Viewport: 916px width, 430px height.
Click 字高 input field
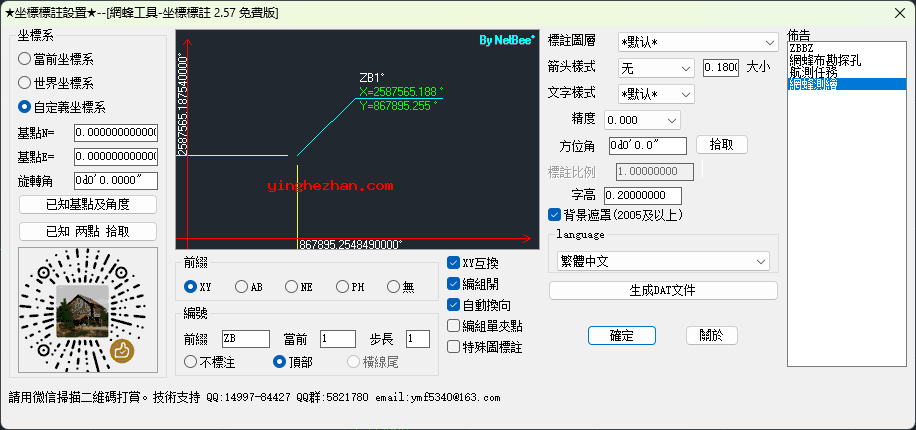[x=643, y=196]
